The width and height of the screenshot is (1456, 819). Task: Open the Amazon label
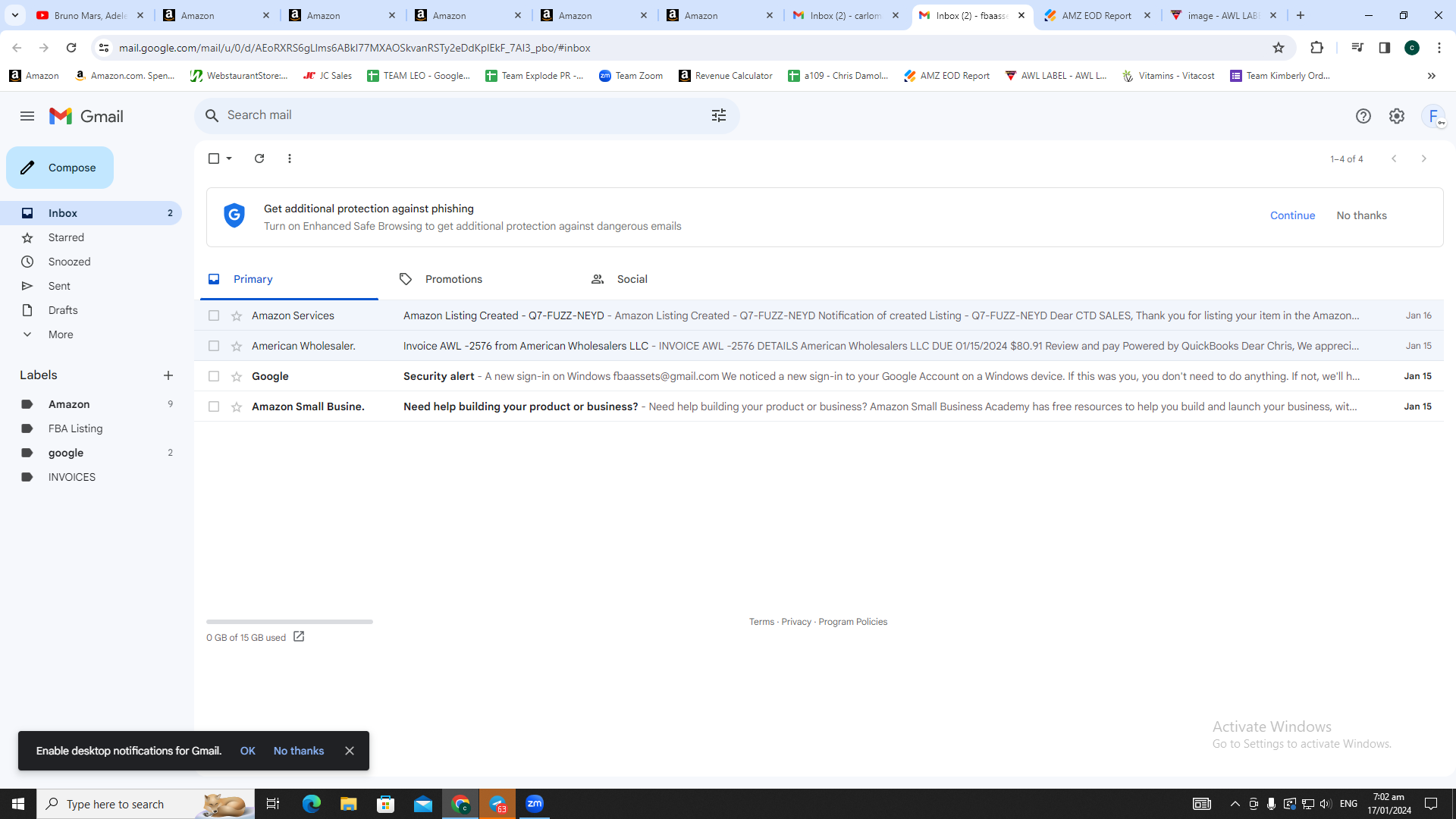(x=91, y=404)
